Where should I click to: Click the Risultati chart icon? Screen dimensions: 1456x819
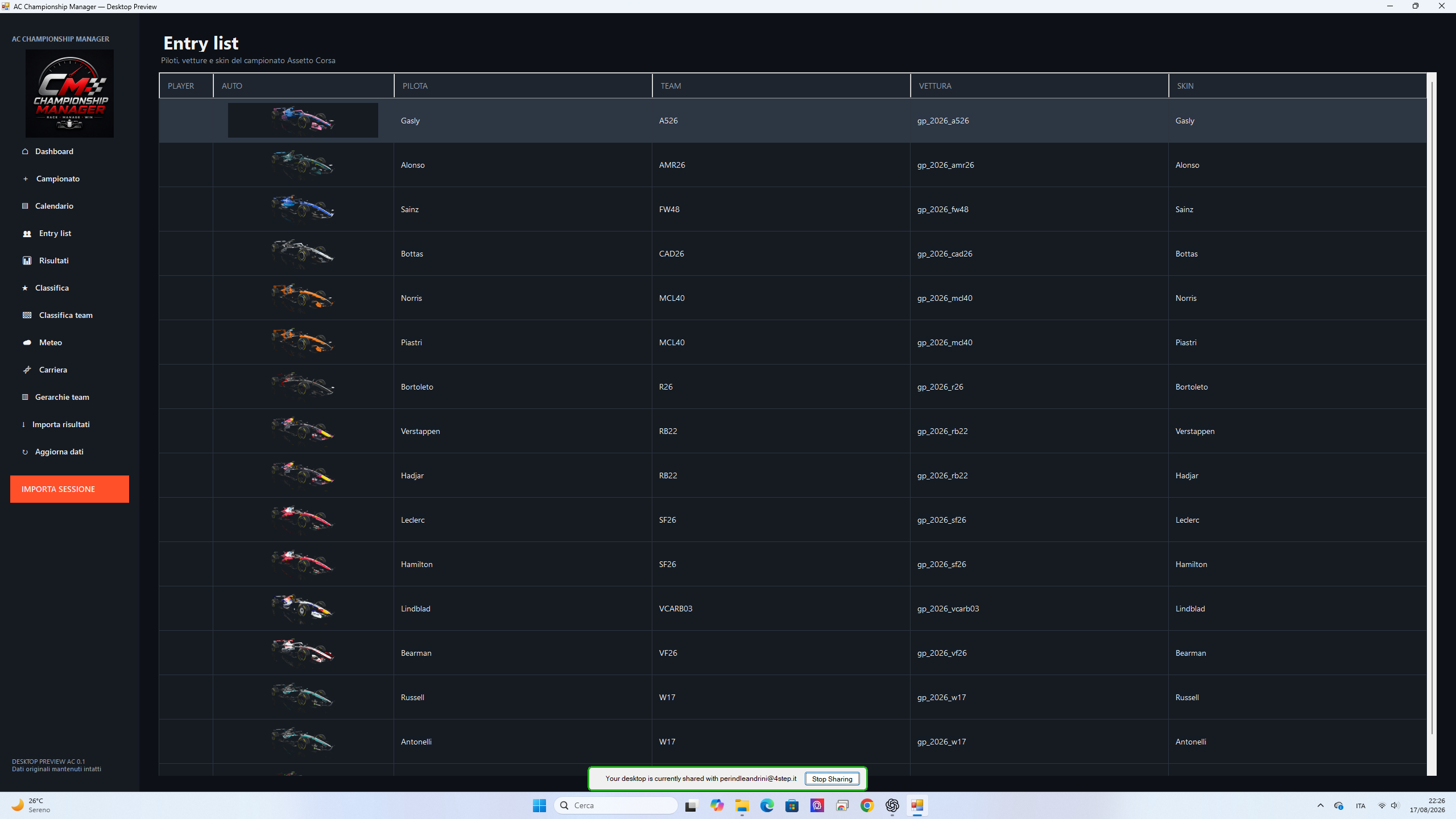27,260
